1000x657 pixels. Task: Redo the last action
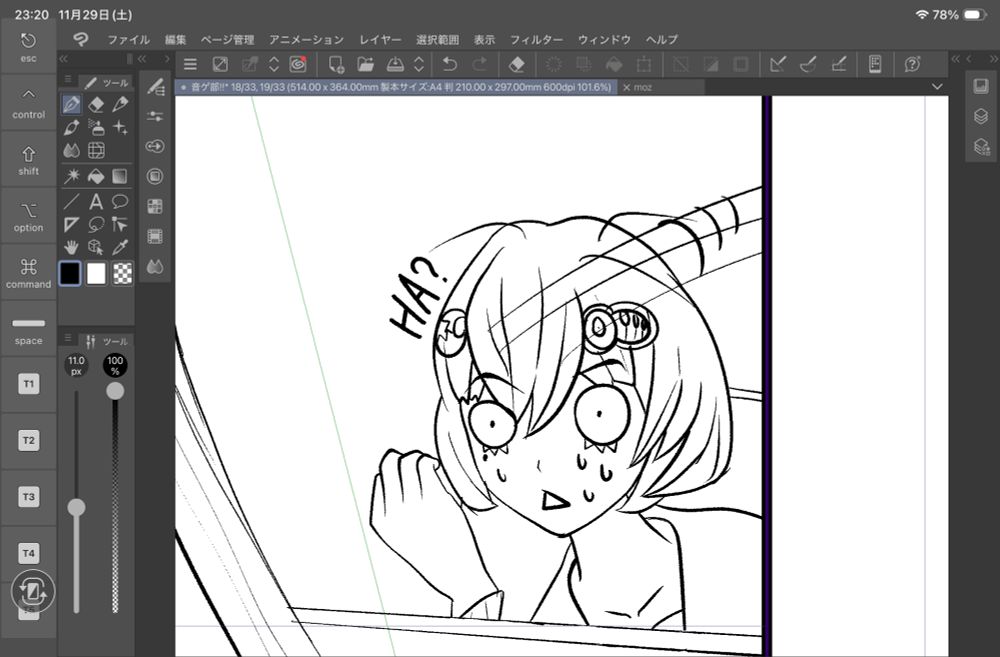[480, 64]
